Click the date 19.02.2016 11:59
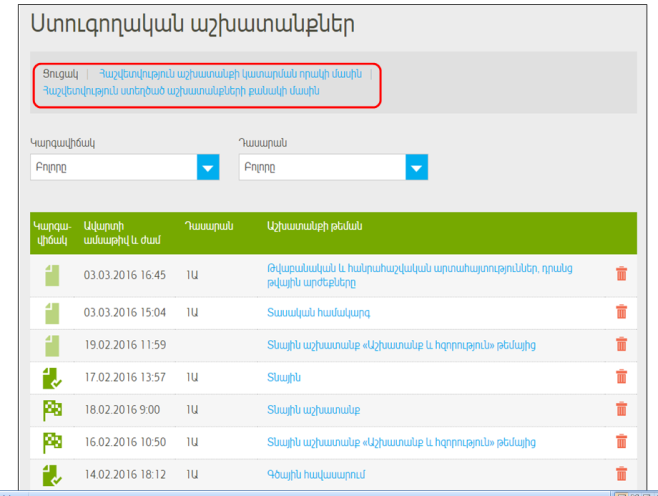The image size is (658, 496). (x=125, y=345)
